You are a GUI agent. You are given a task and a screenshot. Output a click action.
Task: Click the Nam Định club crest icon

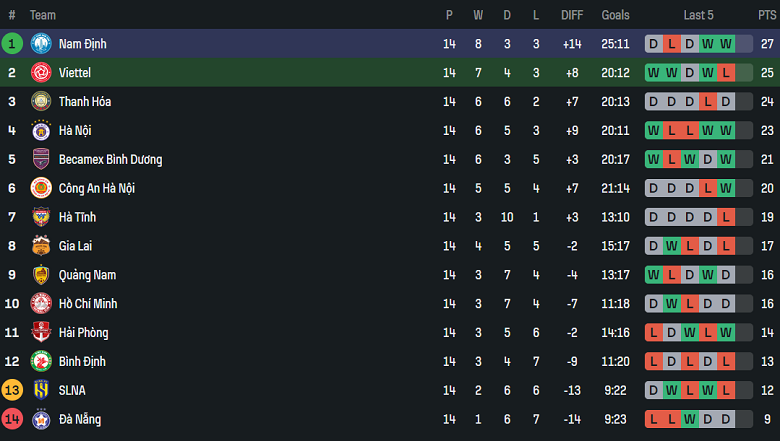point(41,44)
